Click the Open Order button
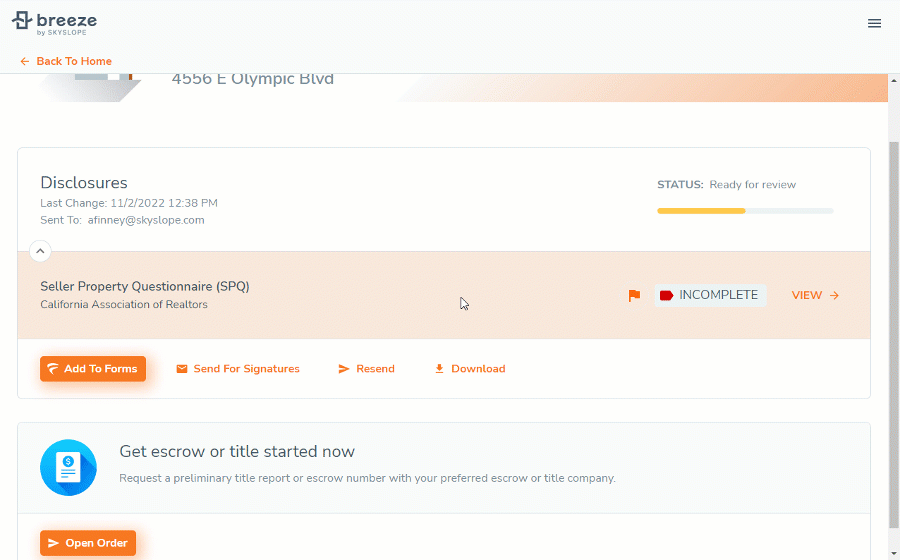 coord(88,543)
